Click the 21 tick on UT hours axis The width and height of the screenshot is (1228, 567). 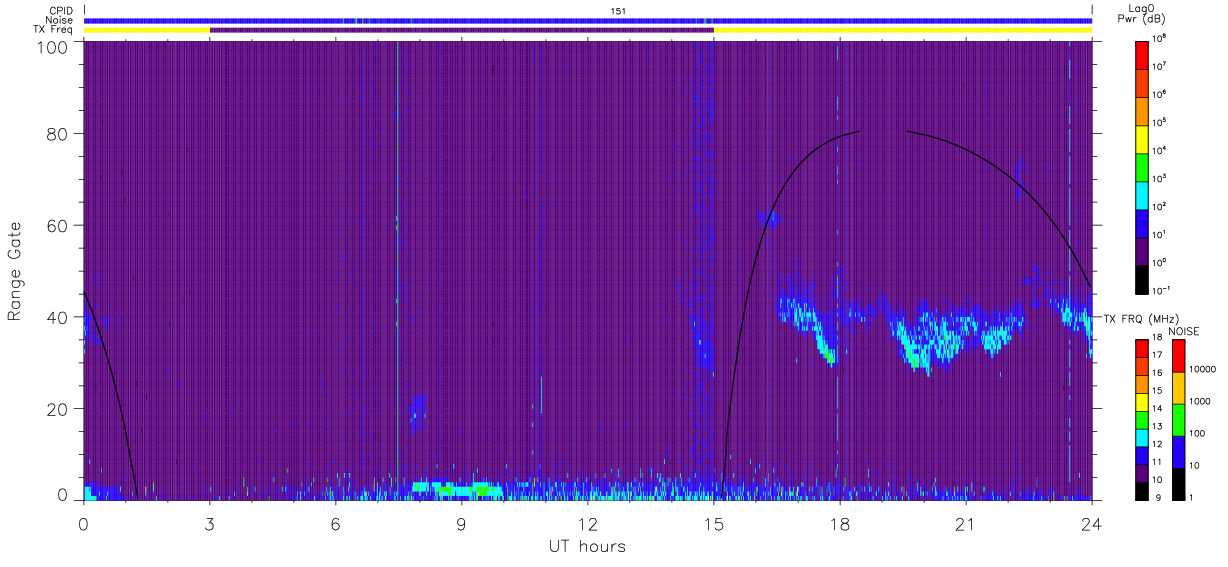(965, 523)
